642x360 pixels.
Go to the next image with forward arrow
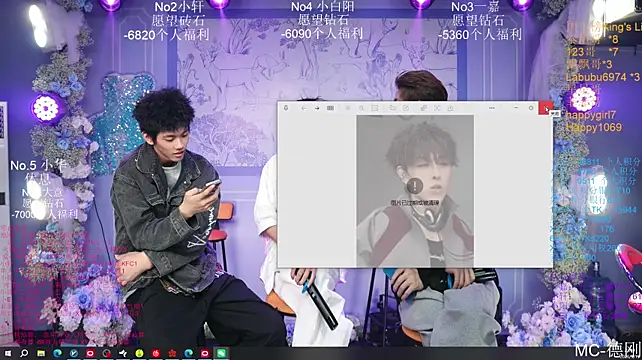317,108
